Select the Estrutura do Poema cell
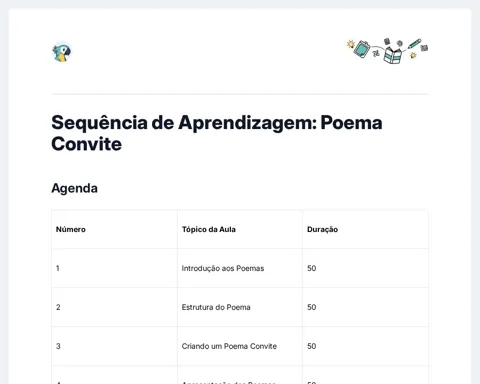Viewport: 480px width, 384px height. (x=216, y=307)
